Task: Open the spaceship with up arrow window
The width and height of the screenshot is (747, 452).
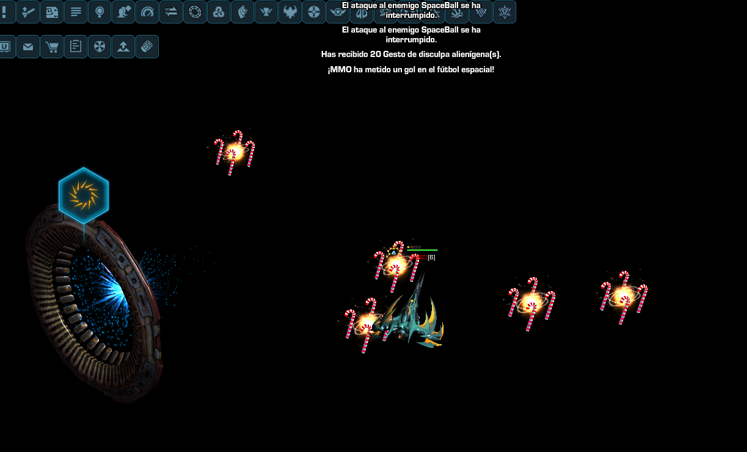Action: pos(28,12)
